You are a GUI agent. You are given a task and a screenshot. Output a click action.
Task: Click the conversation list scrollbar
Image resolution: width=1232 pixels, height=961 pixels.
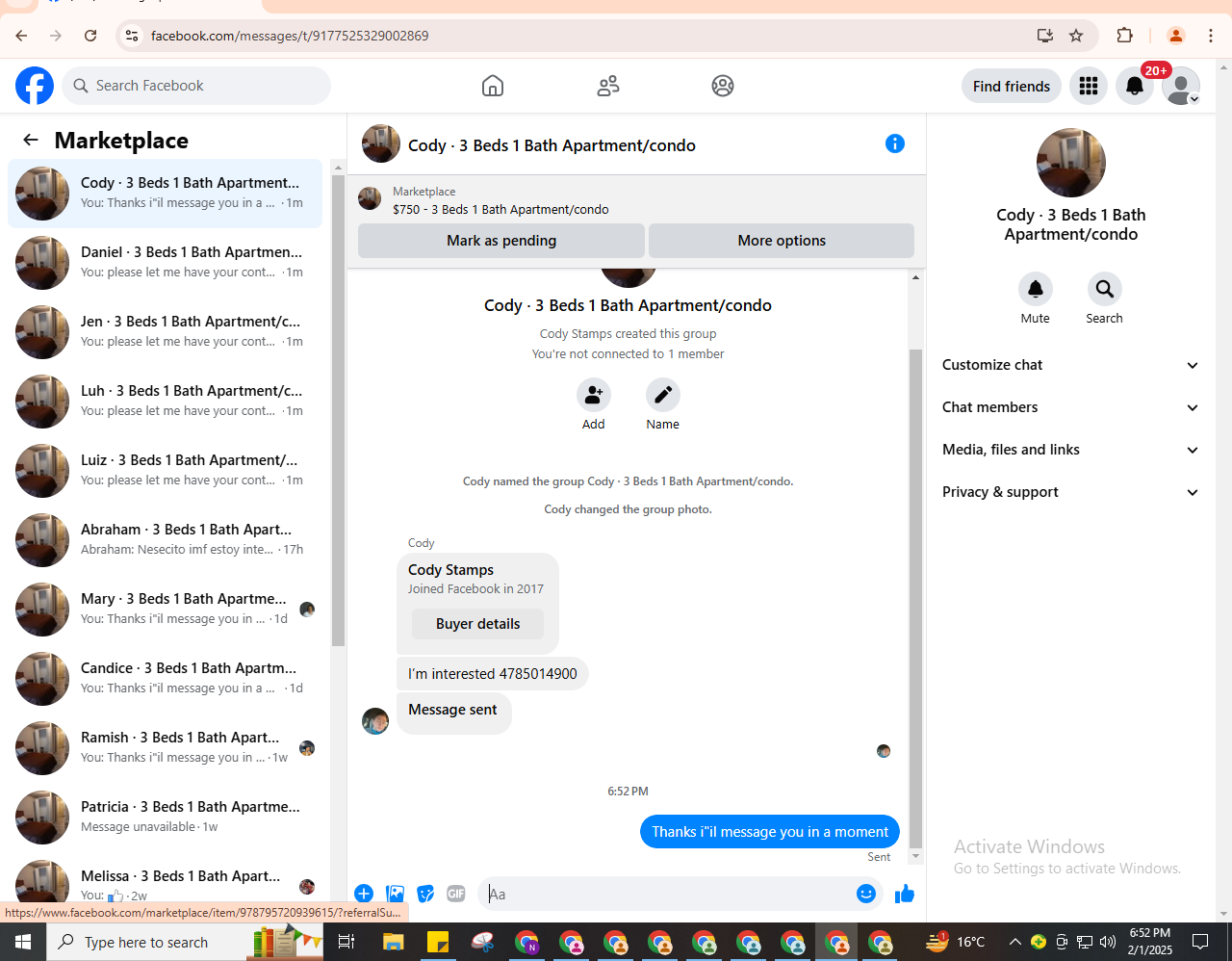pyautogui.click(x=338, y=410)
